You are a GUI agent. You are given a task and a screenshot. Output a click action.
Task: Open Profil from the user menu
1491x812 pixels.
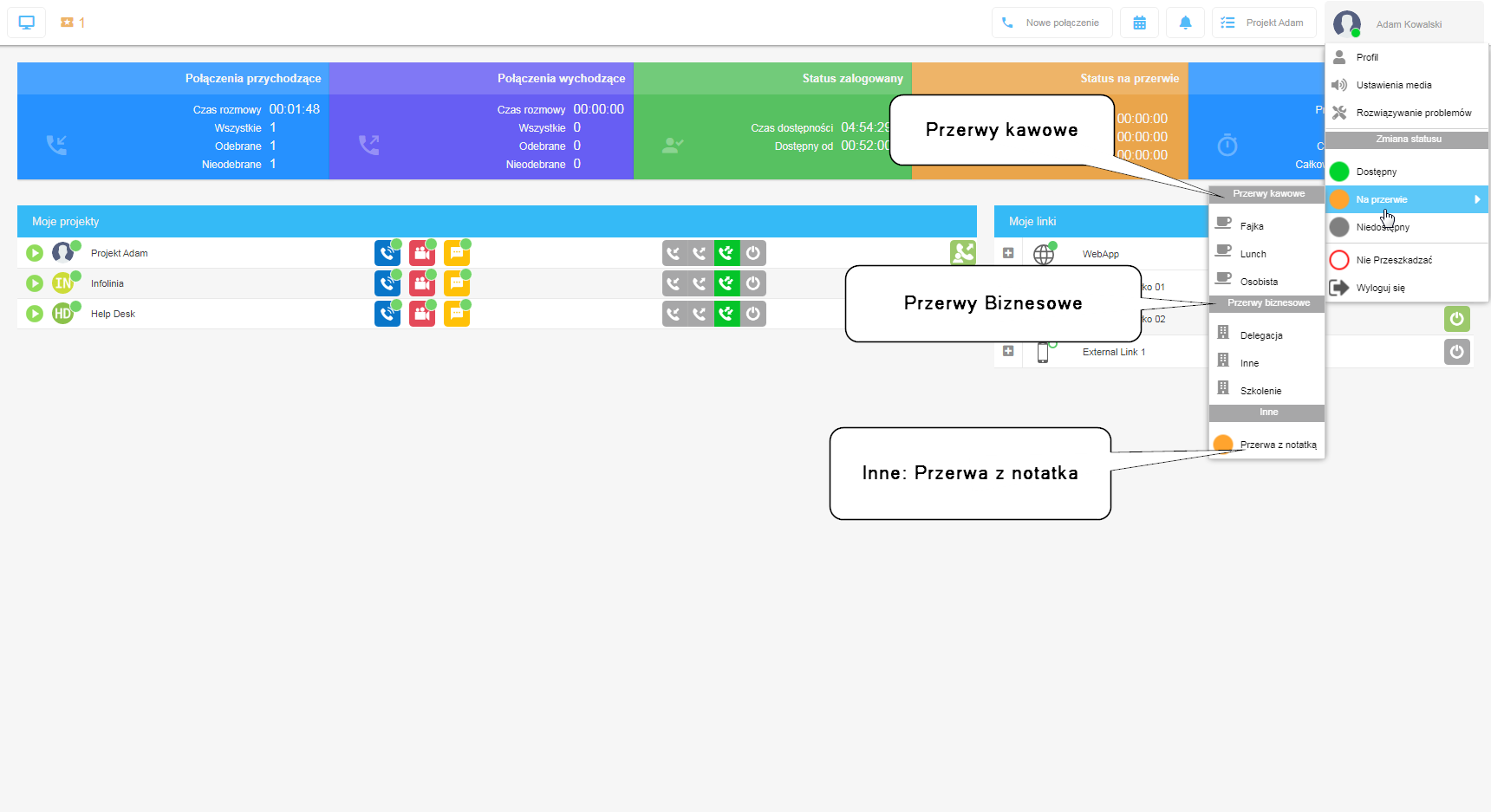(1407, 57)
